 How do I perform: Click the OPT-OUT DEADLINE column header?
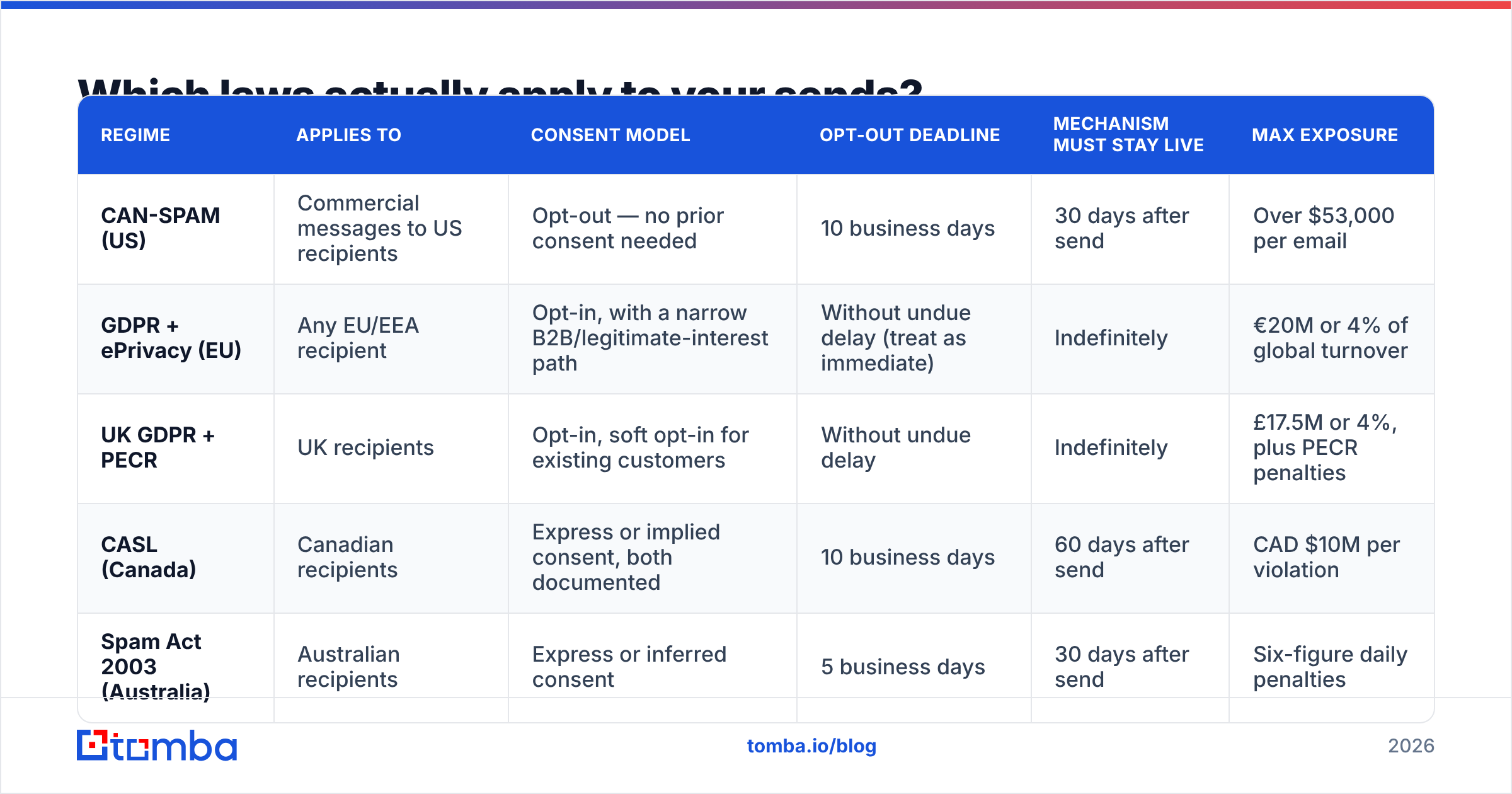(x=910, y=135)
